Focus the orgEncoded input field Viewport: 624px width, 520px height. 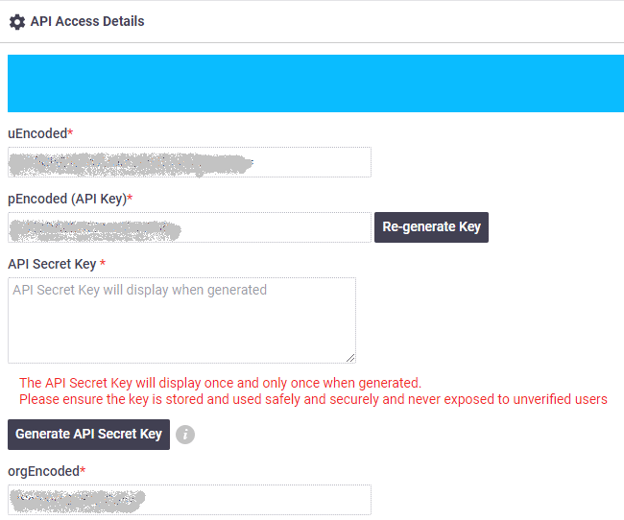[x=189, y=500]
